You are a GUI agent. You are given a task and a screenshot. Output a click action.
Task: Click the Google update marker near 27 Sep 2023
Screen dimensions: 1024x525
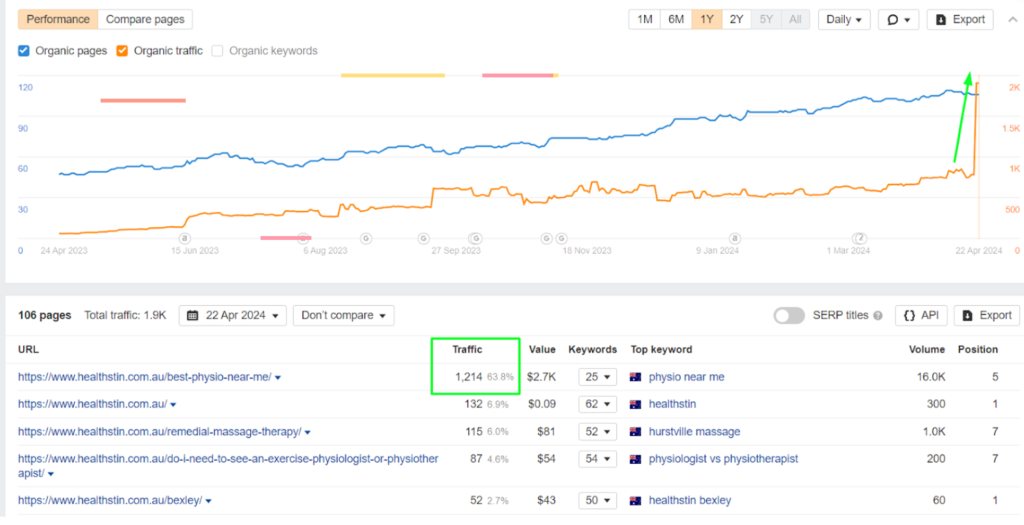475,238
